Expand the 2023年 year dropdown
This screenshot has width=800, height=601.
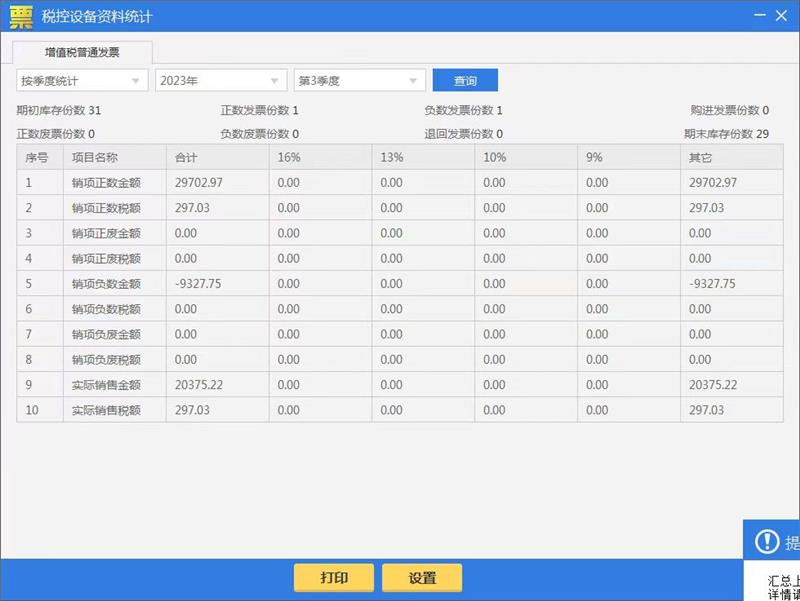[x=220, y=81]
